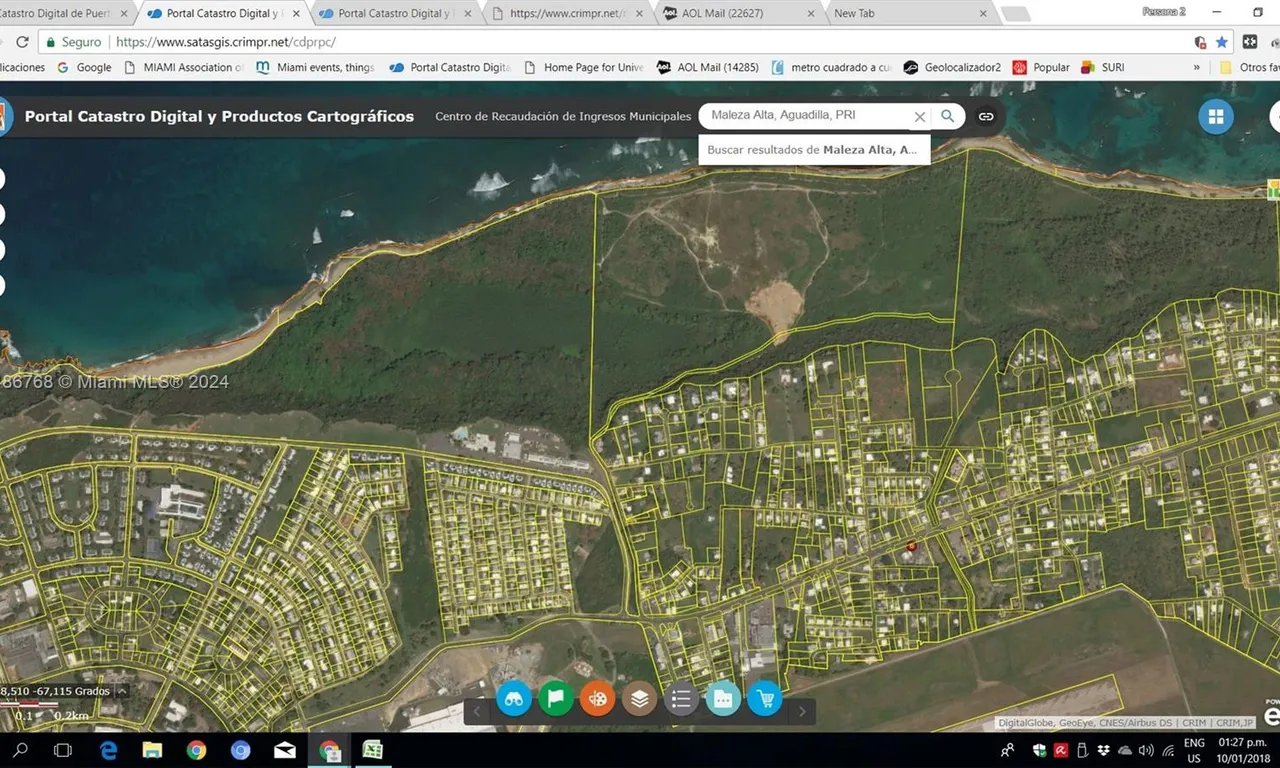Screen dimensions: 1280x768
Task: Open the Otros favoritos bookmarks folder
Action: tap(1247, 67)
